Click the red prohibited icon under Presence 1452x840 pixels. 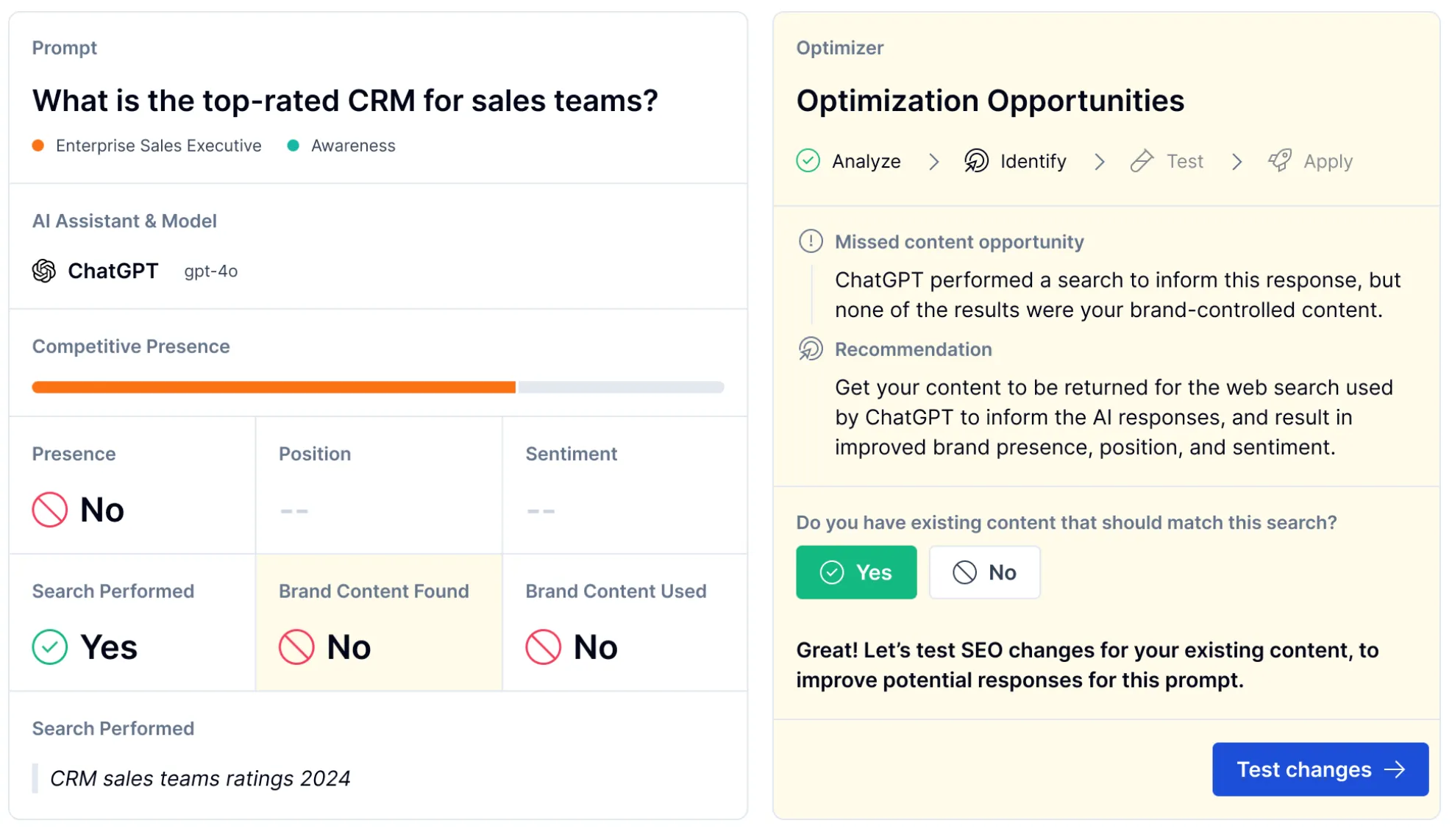pos(50,509)
